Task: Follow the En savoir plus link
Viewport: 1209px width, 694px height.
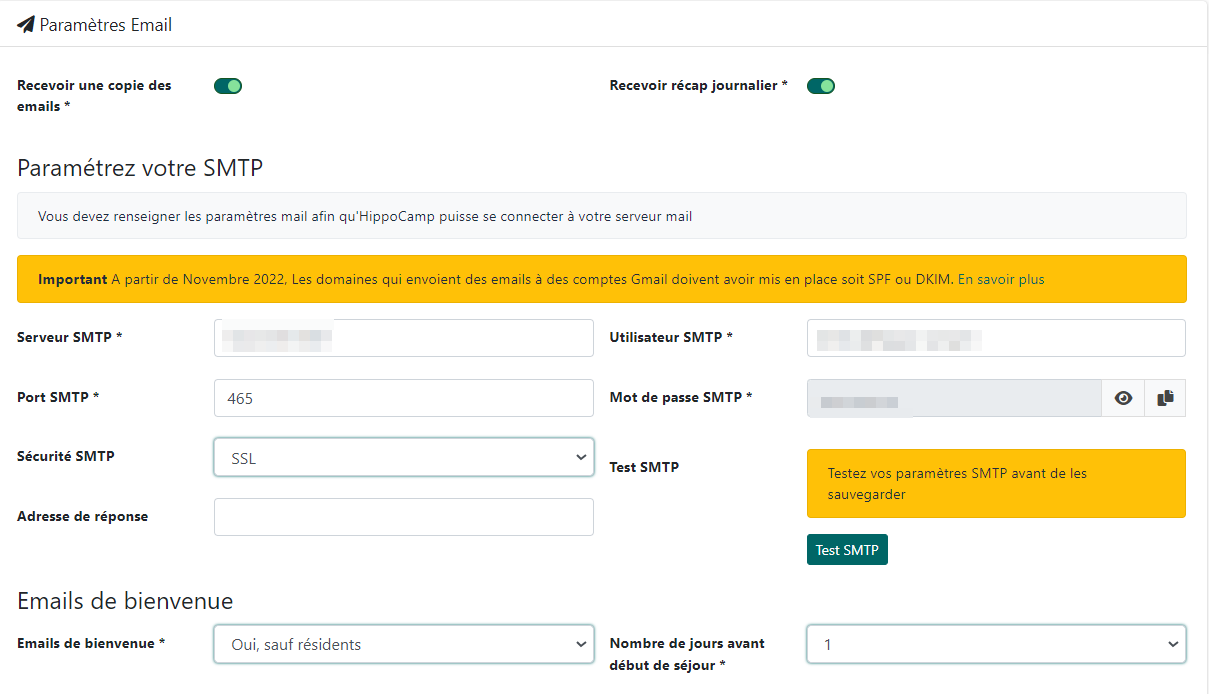Action: [1000, 280]
